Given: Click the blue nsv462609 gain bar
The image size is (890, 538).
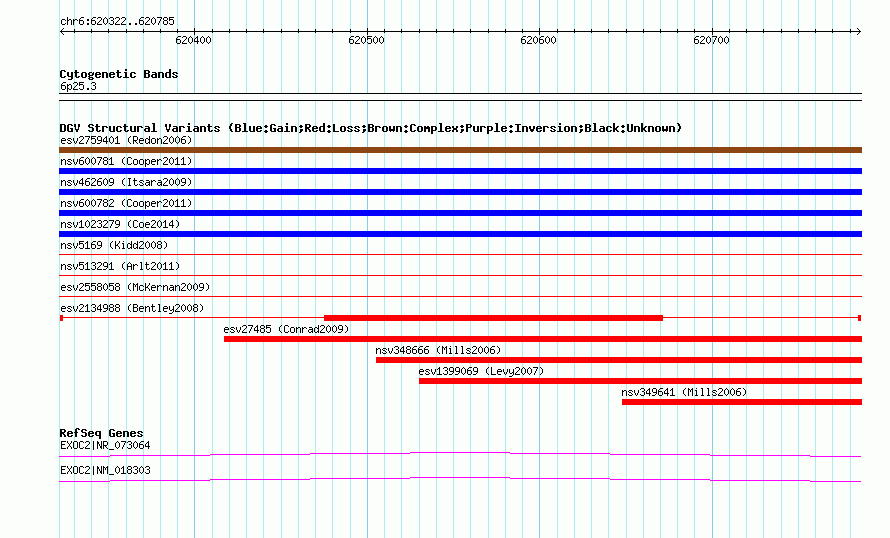Looking at the screenshot, I should click(460, 192).
